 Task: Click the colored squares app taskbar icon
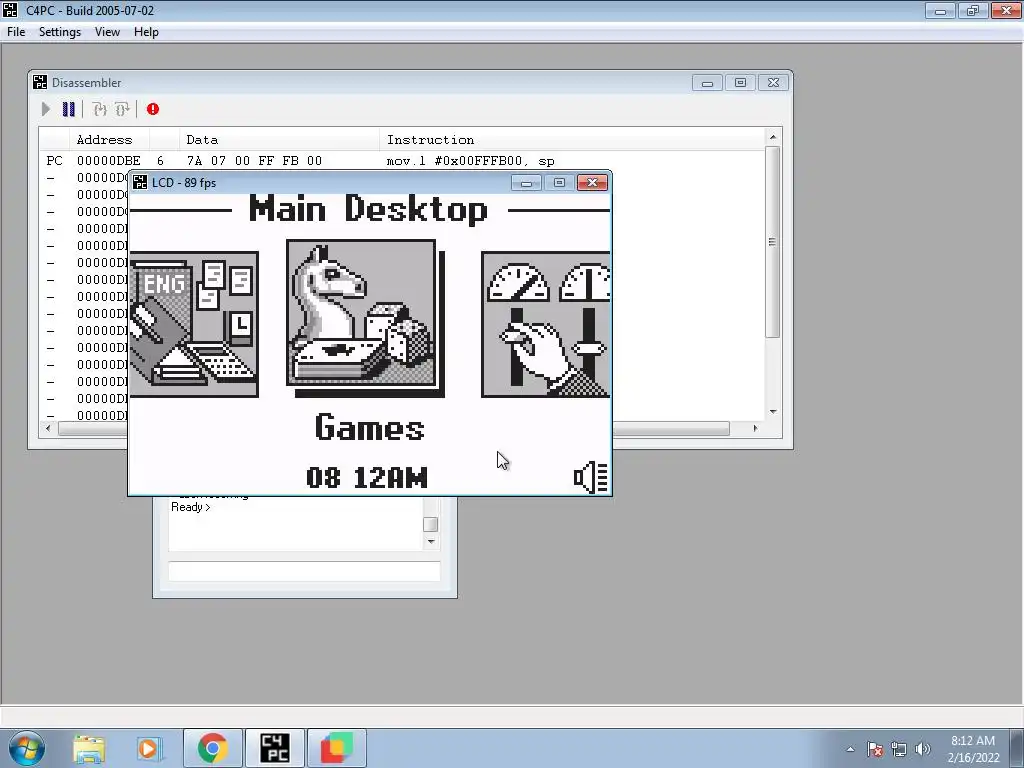tap(337, 748)
